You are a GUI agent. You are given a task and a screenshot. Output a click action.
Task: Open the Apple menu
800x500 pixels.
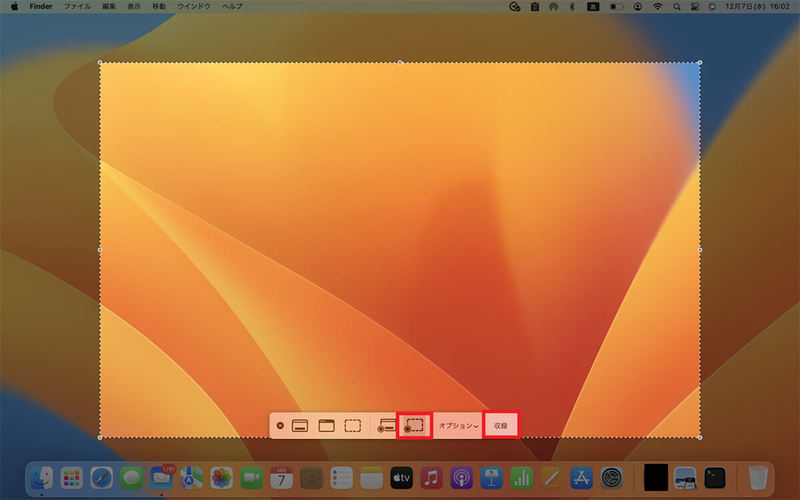coord(14,7)
